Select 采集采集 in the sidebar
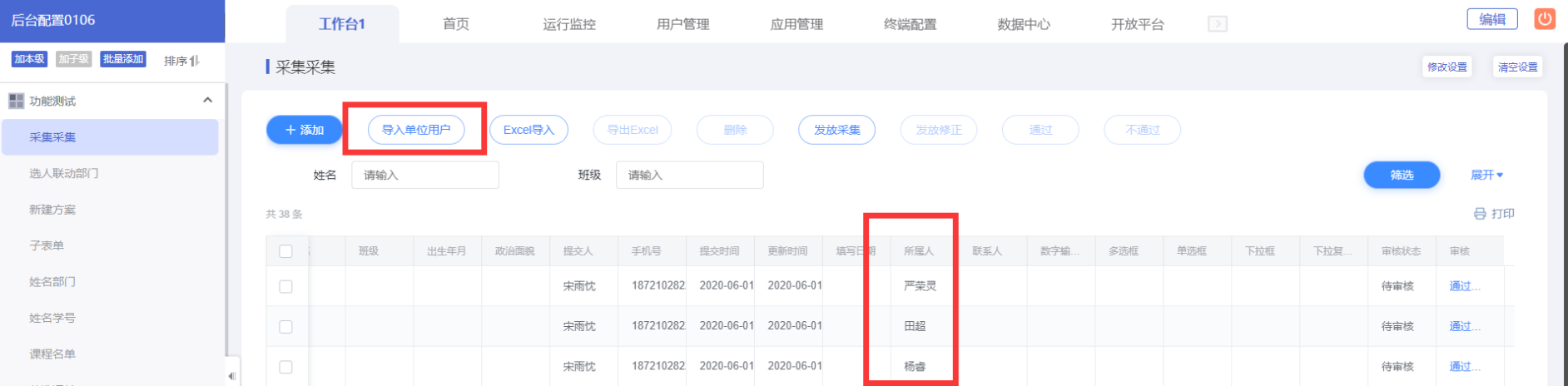Viewport: 1568px width, 386px height. 110,137
